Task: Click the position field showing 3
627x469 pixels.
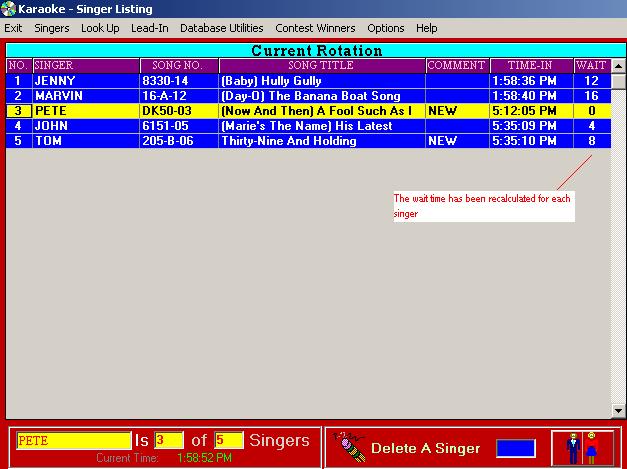Action: click(169, 441)
